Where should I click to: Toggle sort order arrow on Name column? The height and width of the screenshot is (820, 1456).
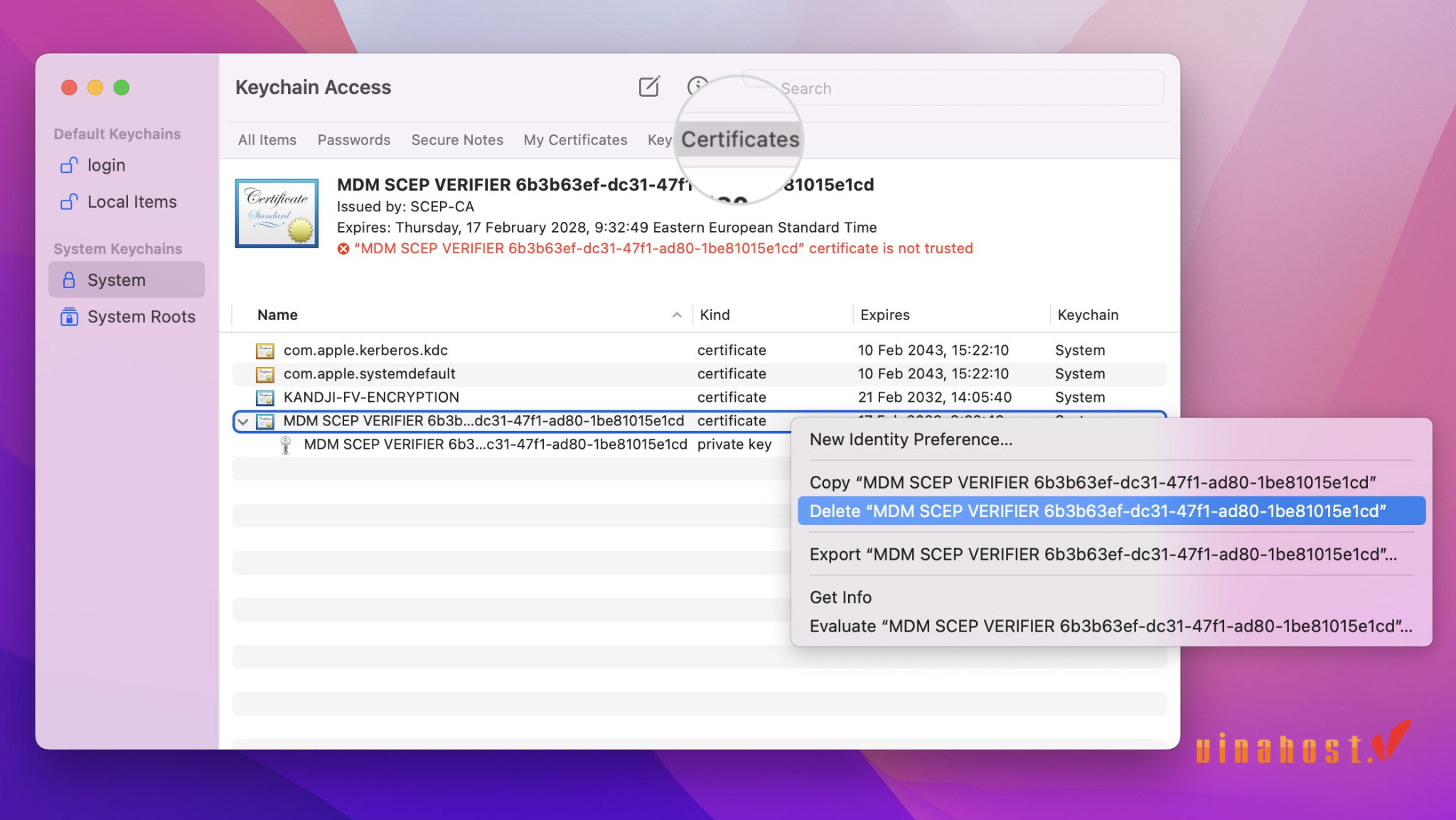(677, 315)
